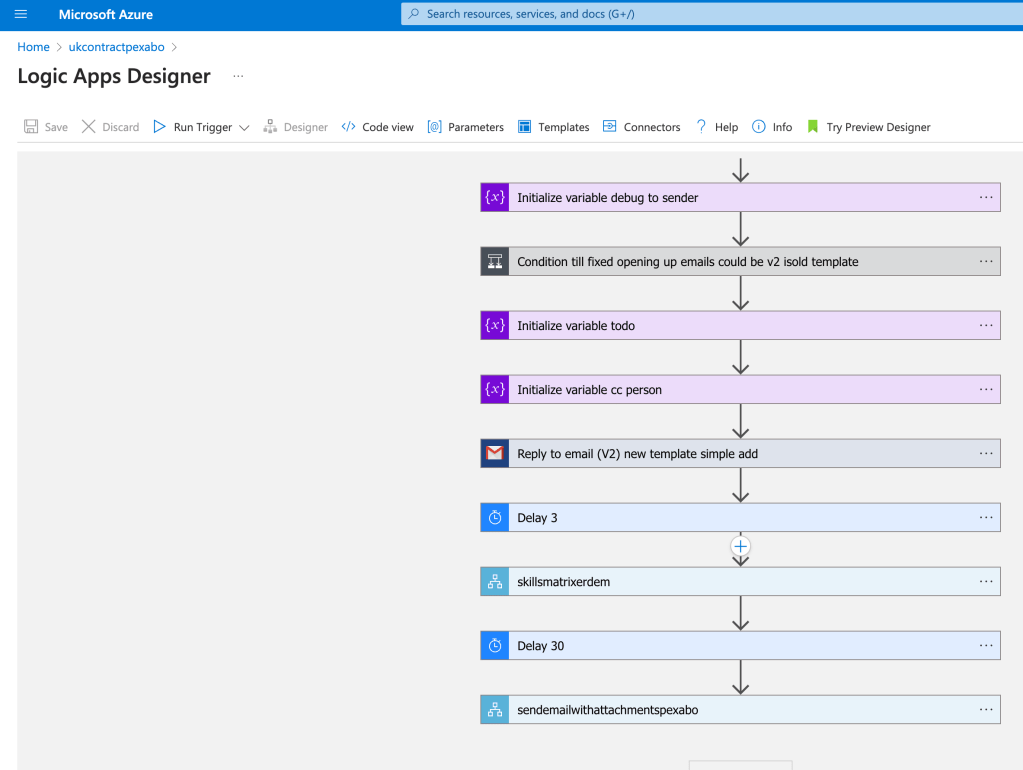This screenshot has height=770, width=1023.
Task: Click the Condition step icon
Action: pos(495,262)
